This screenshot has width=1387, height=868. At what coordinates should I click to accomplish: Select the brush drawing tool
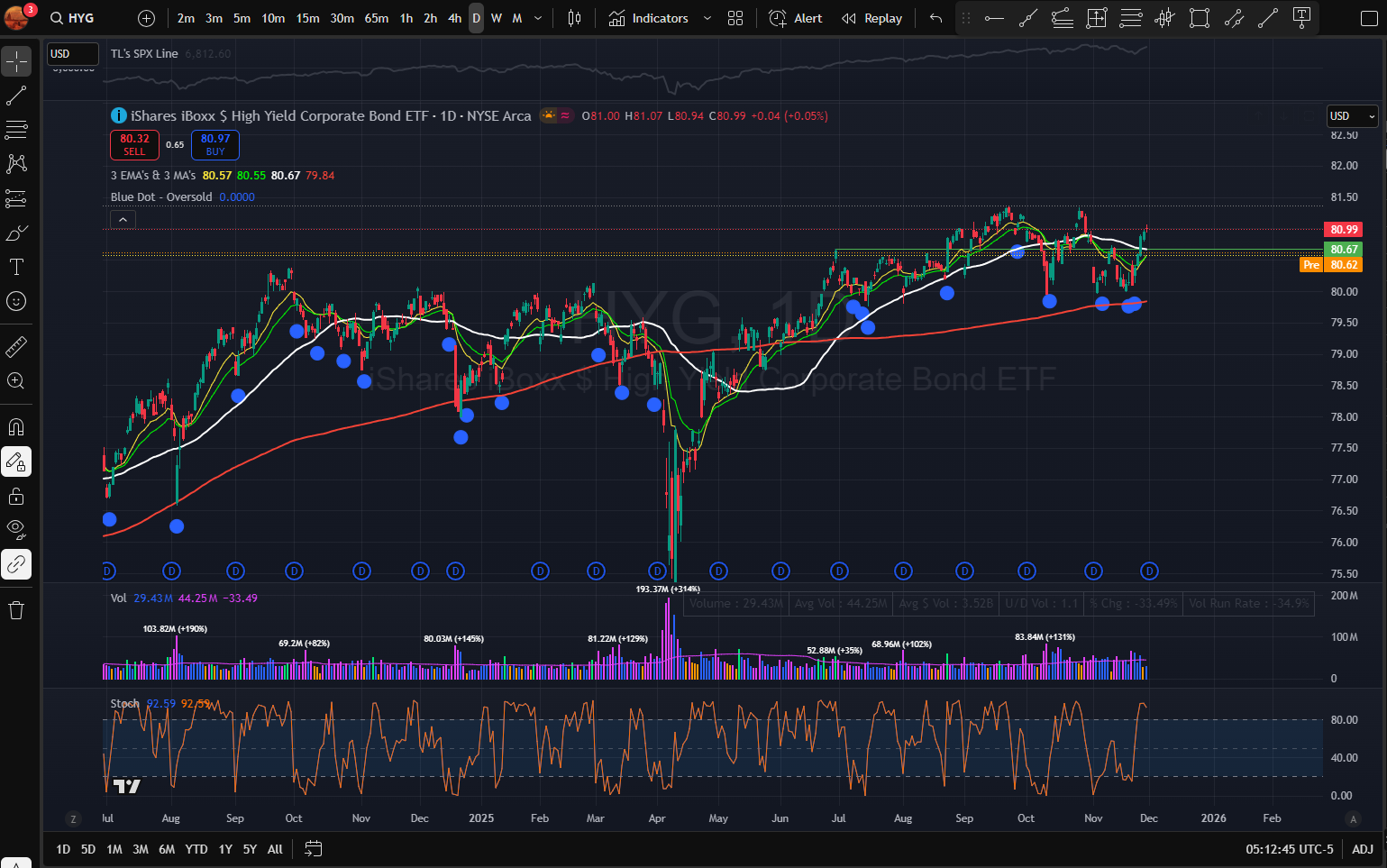pos(16,233)
